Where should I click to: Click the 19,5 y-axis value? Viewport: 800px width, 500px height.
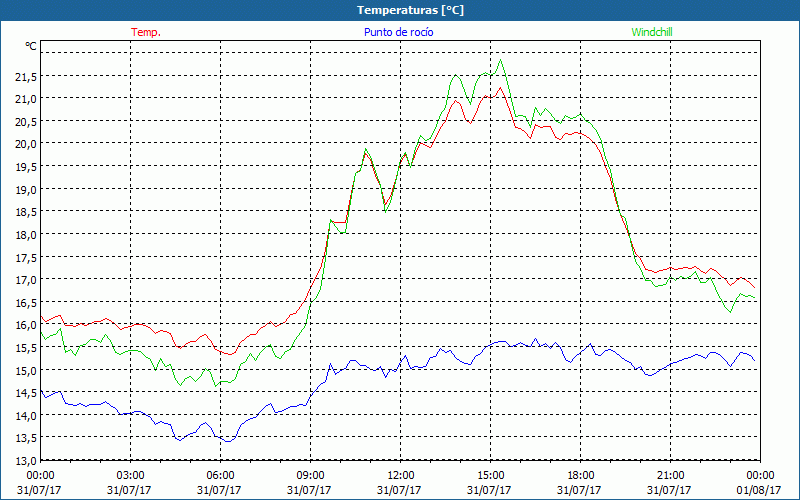[26, 167]
